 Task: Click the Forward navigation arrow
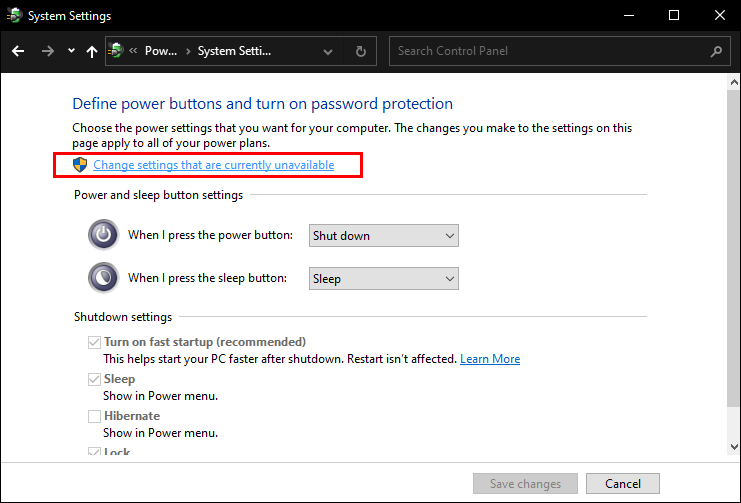[x=47, y=51]
